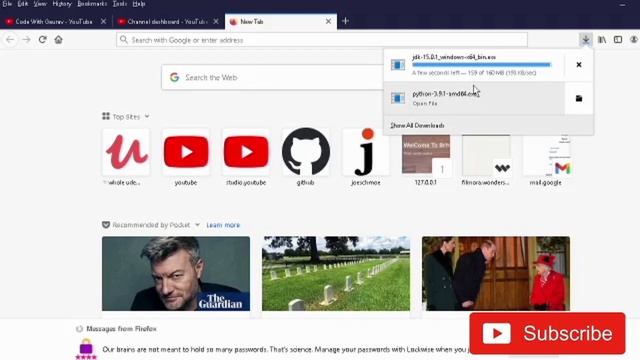Click the jdk-15.0.1 file type icon
This screenshot has height=360, width=640.
tap(398, 64)
